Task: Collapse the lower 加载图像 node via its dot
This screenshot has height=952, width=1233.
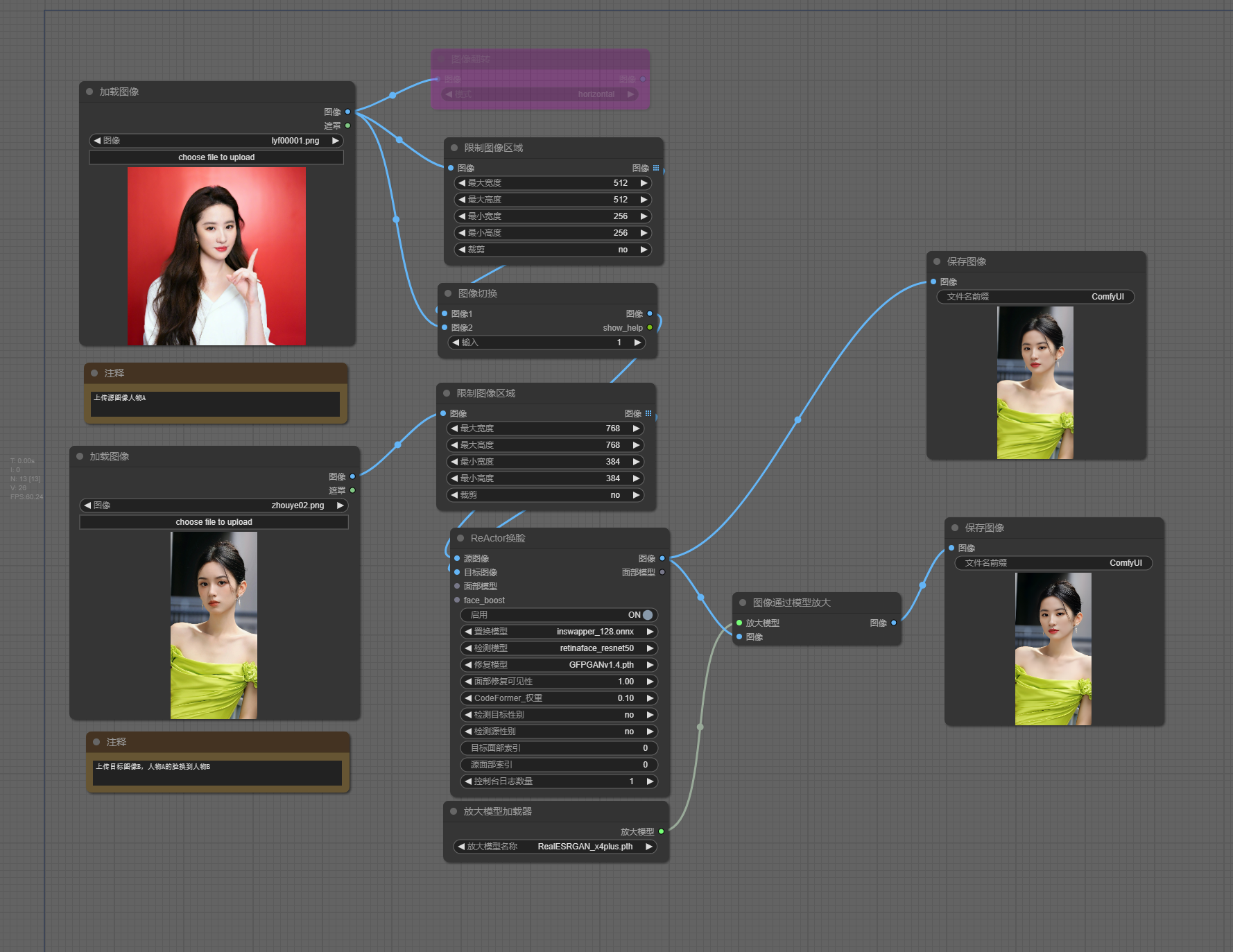Action: click(x=80, y=456)
